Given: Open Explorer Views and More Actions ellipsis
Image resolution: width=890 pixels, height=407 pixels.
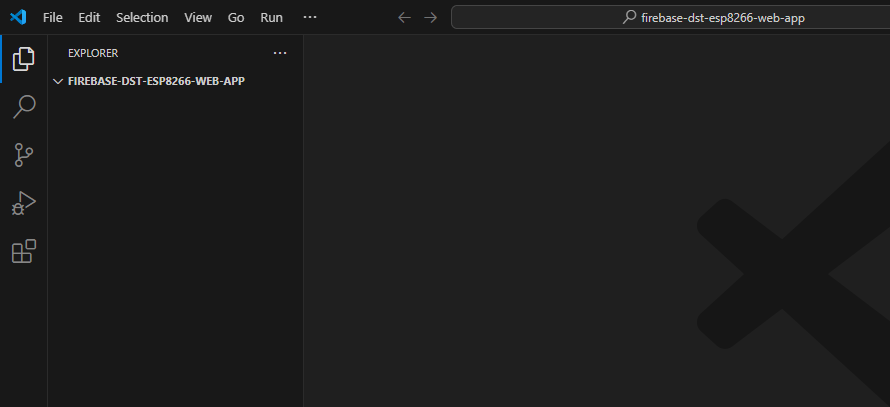Looking at the screenshot, I should 280,53.
